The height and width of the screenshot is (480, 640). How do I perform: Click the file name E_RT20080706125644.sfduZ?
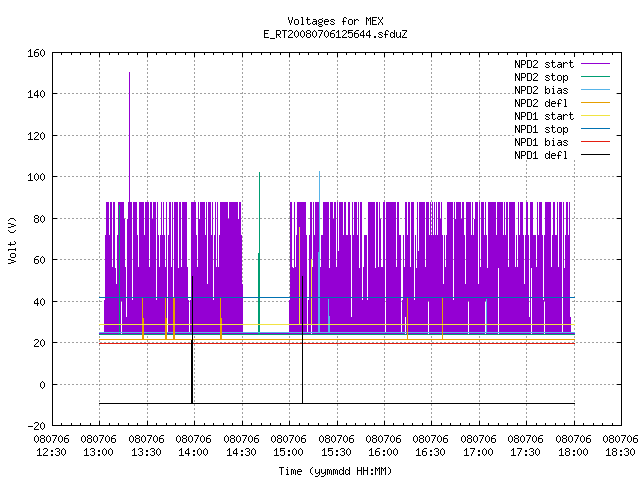(335, 34)
